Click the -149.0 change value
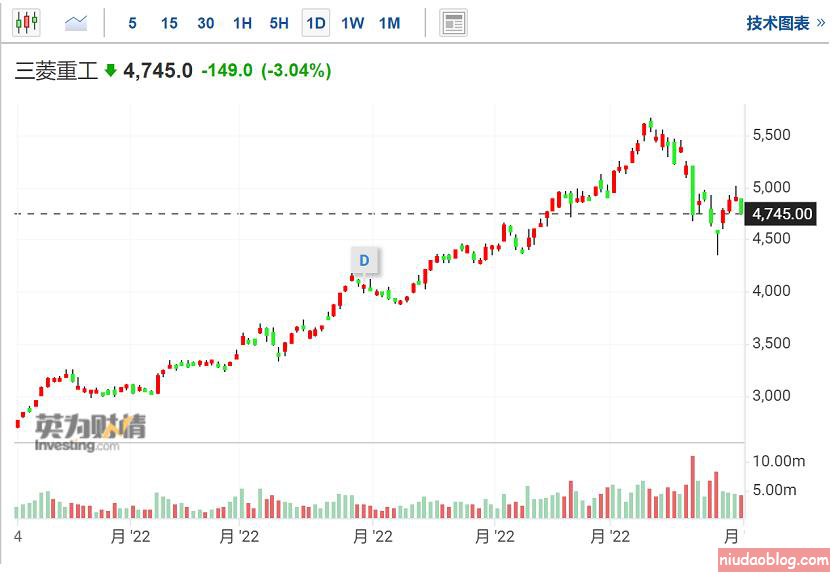Viewport: 835px width, 577px height. click(x=227, y=70)
